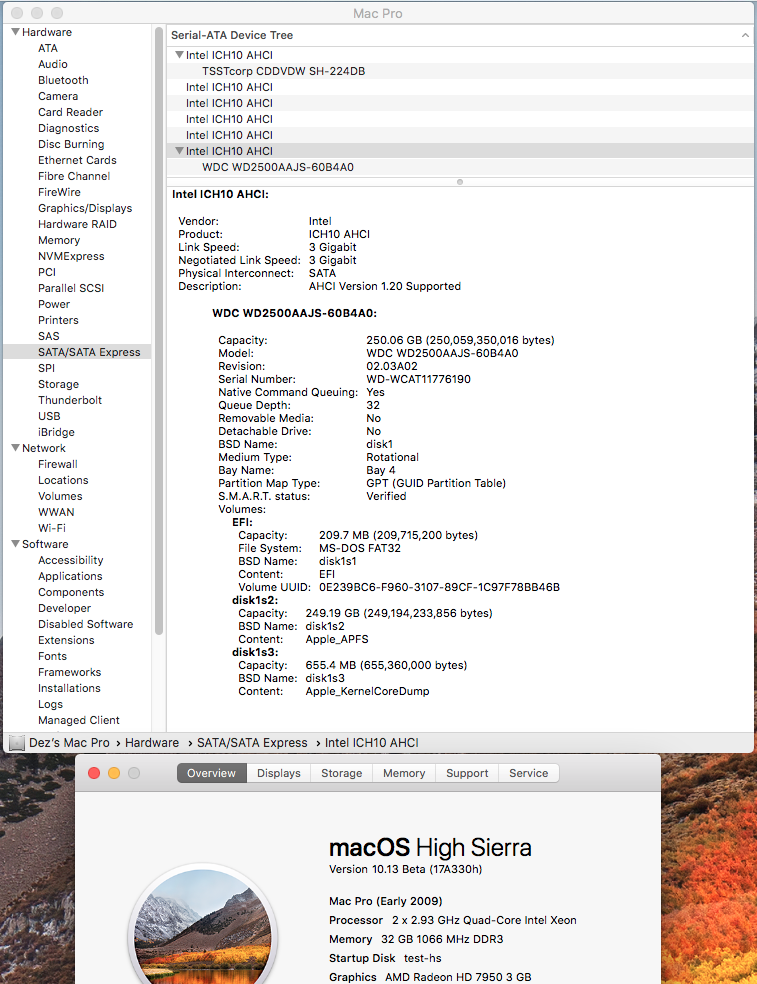The height and width of the screenshot is (984, 757).
Task: Select Extensions under Software
Action: pyautogui.click(x=66, y=640)
